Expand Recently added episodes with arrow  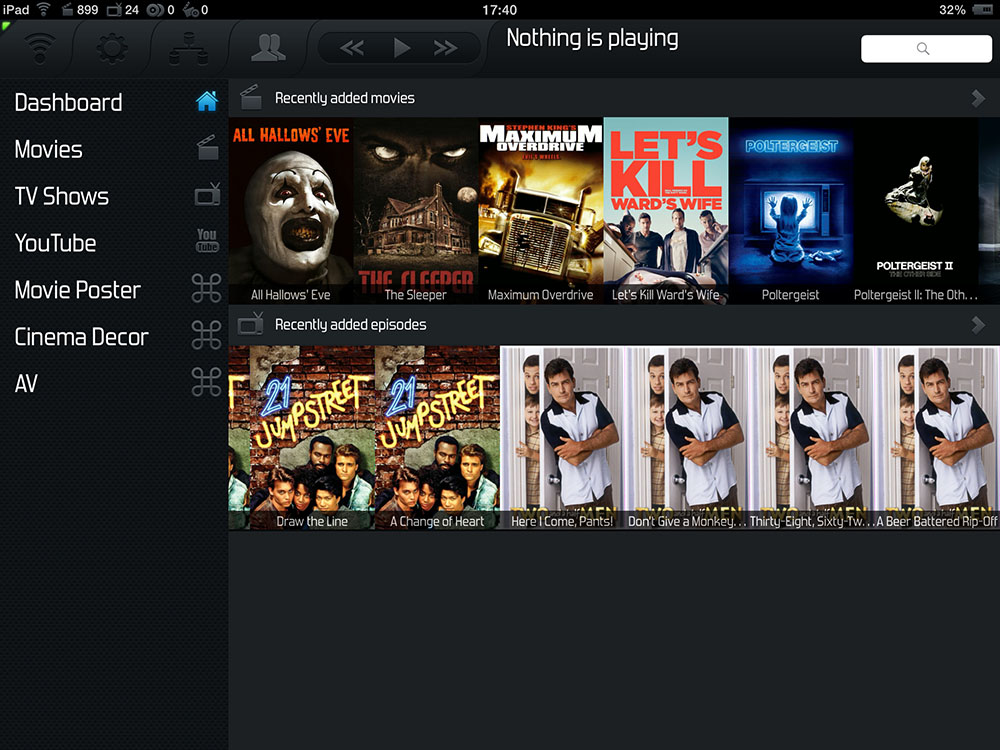(978, 325)
